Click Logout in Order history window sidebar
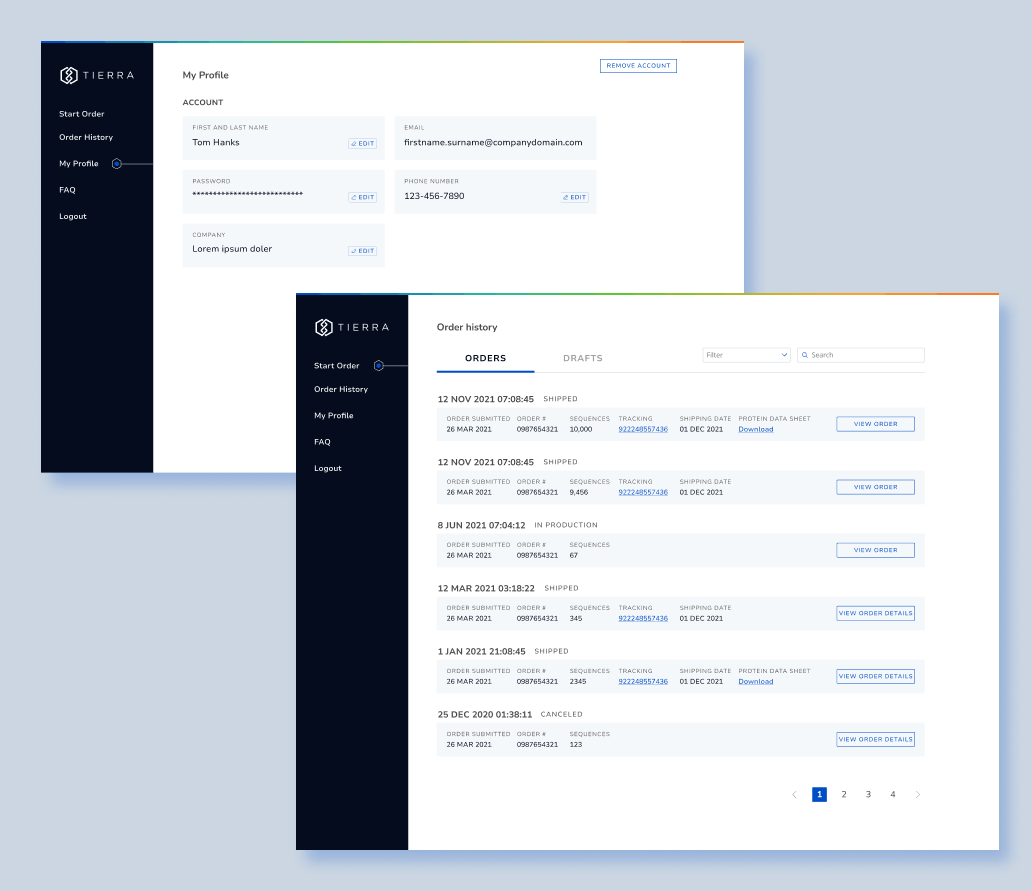Viewport: 1032px width, 891px height. coord(328,469)
